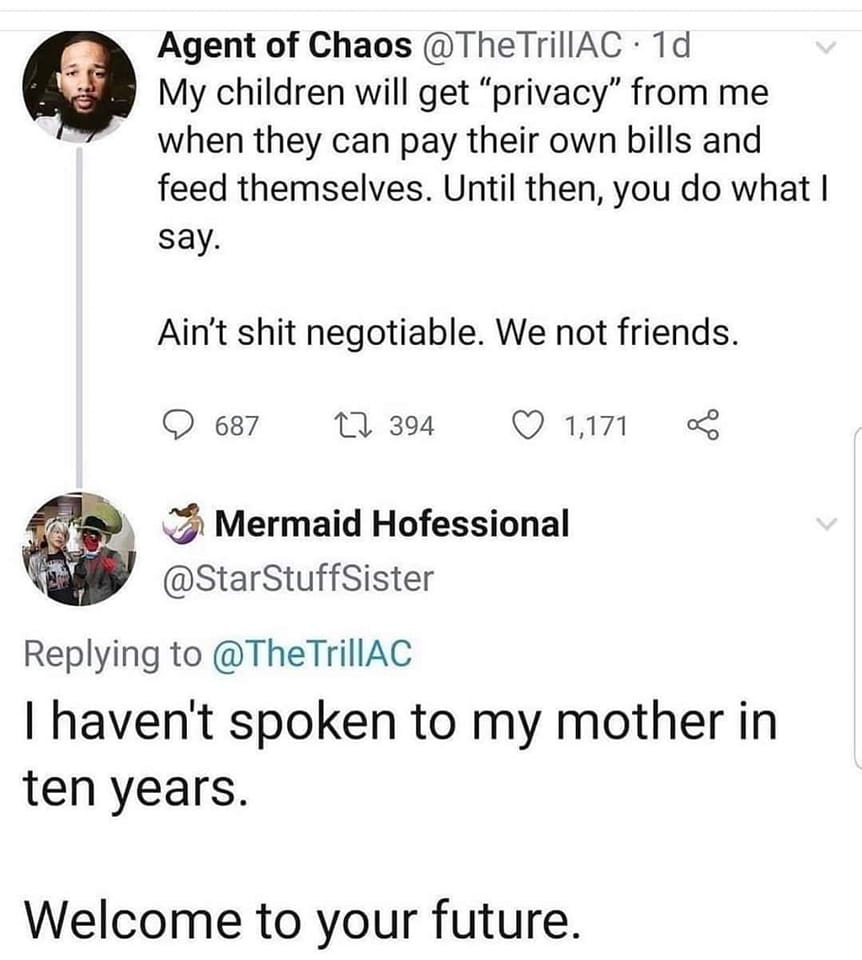Click the 1,171 likes count

(x=596, y=426)
